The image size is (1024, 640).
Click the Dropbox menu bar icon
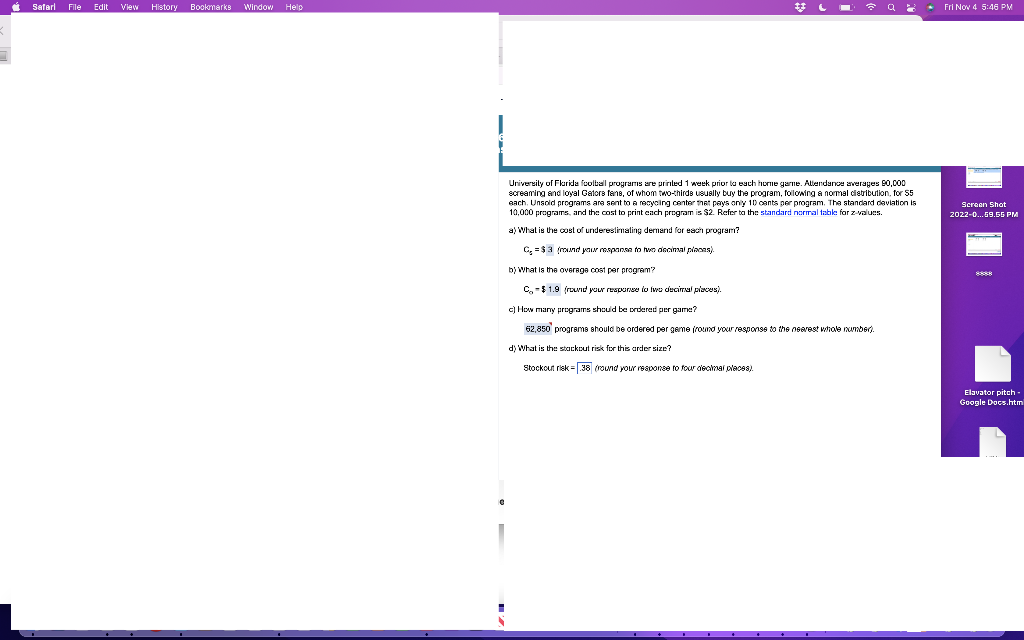[x=800, y=7]
